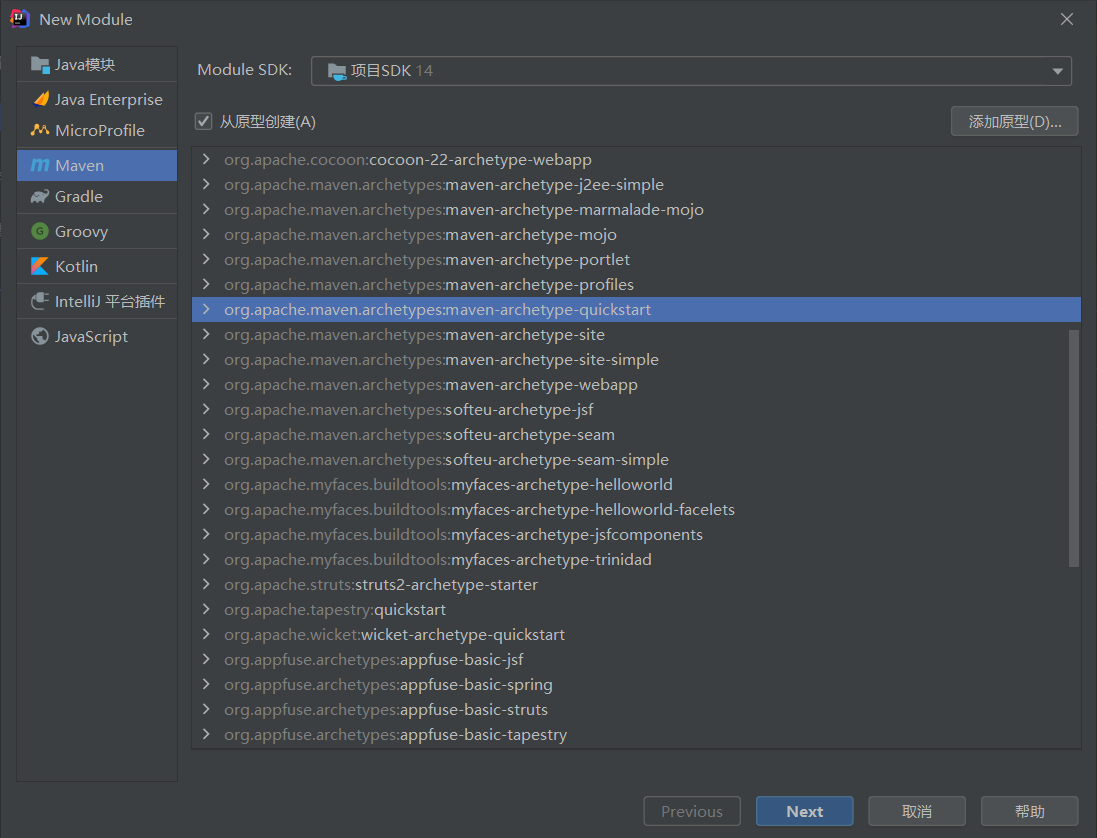The height and width of the screenshot is (838, 1097).
Task: Expand the struts2-archetype-starter node
Action: pos(206,585)
